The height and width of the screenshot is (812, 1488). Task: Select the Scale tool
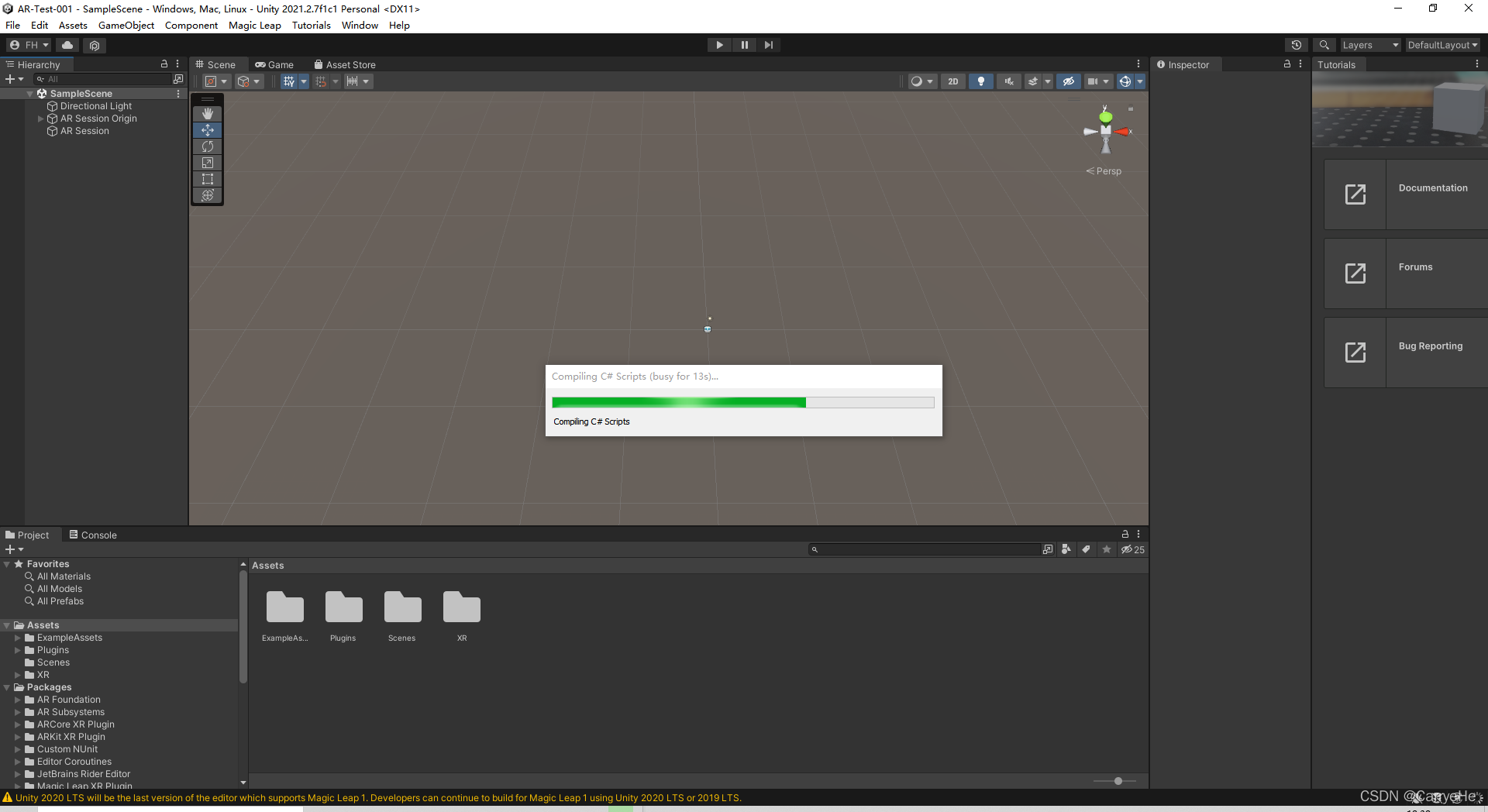(208, 163)
